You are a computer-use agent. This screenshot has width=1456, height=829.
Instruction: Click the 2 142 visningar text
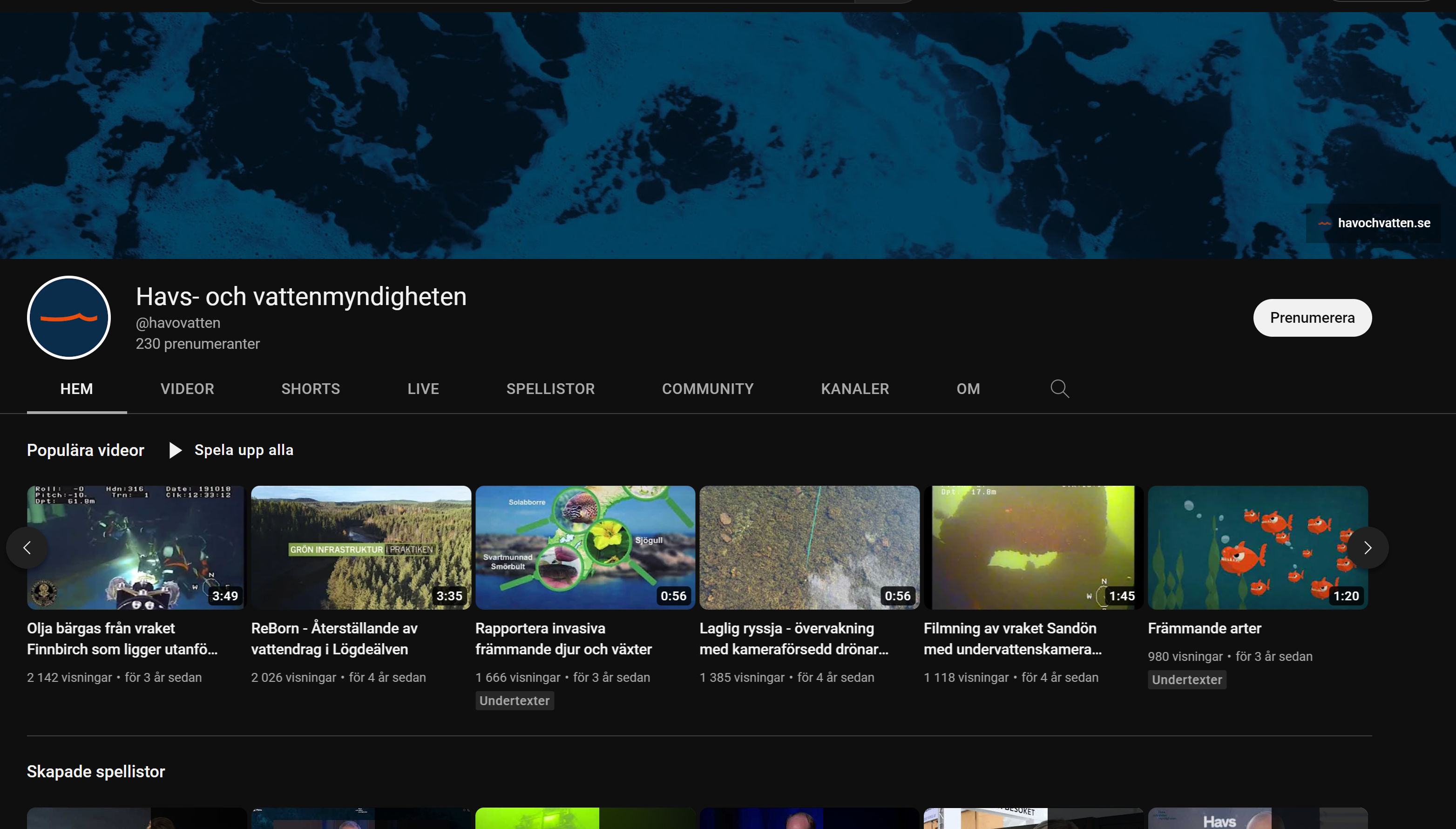point(69,678)
